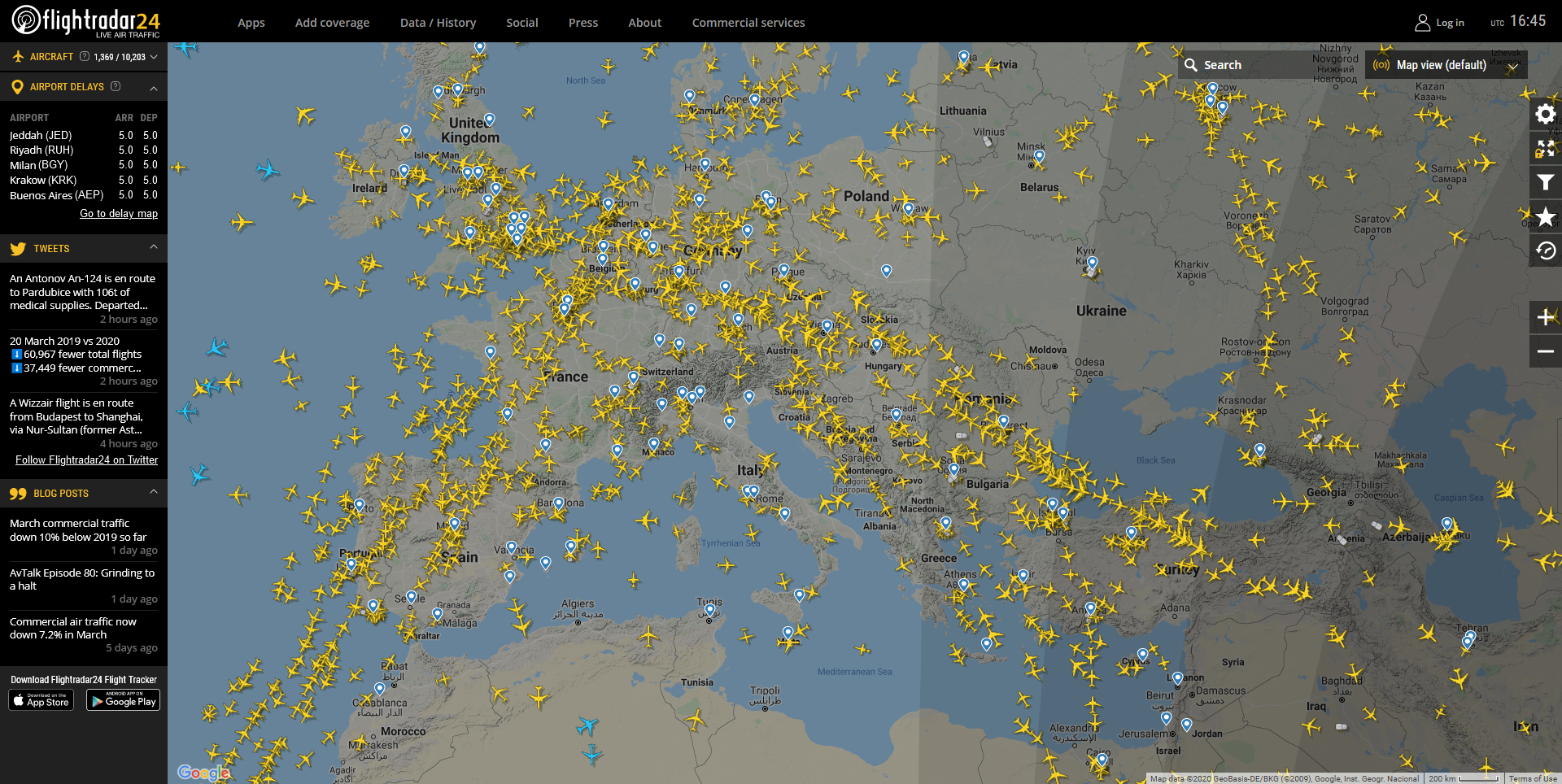Open Go to delay map link
This screenshot has height=784, width=1562.
point(119,214)
